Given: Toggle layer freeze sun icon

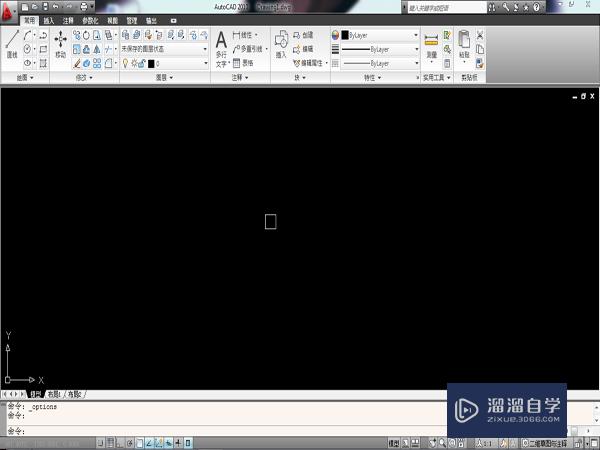Looking at the screenshot, I should (x=134, y=64).
